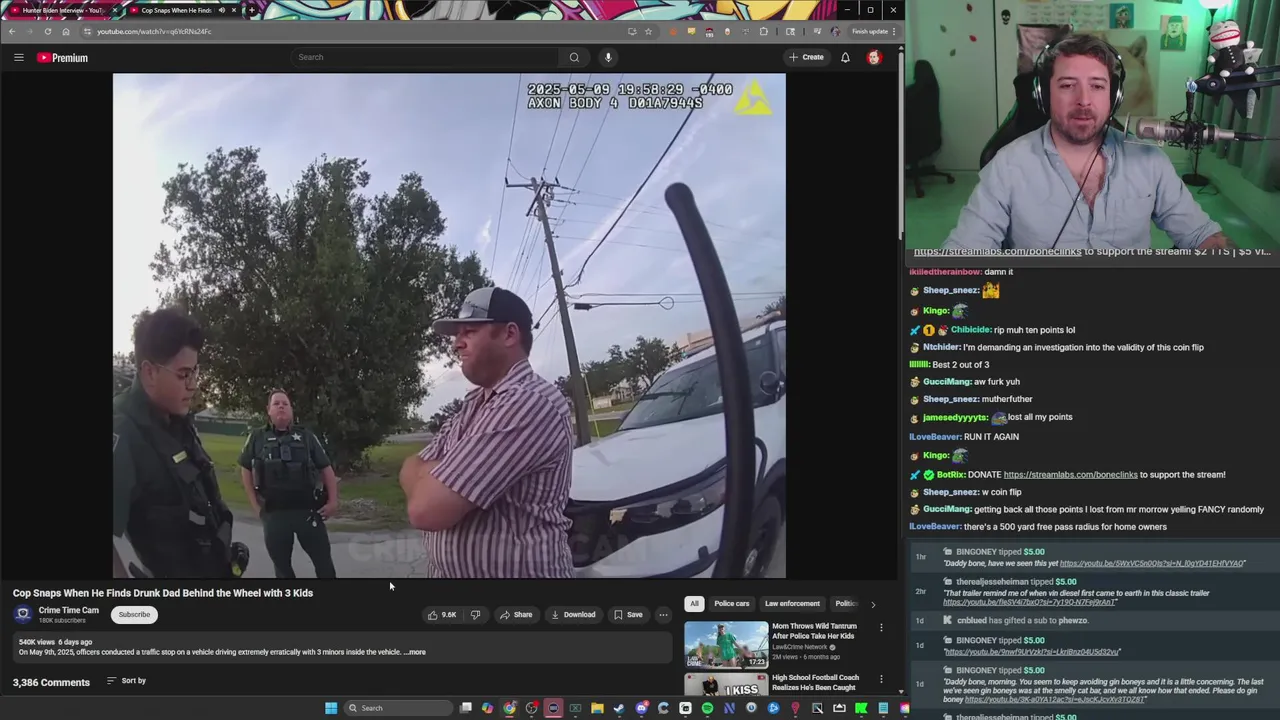Go to YouTube Premium home logo
Screen dimensions: 1280x720
62,57
